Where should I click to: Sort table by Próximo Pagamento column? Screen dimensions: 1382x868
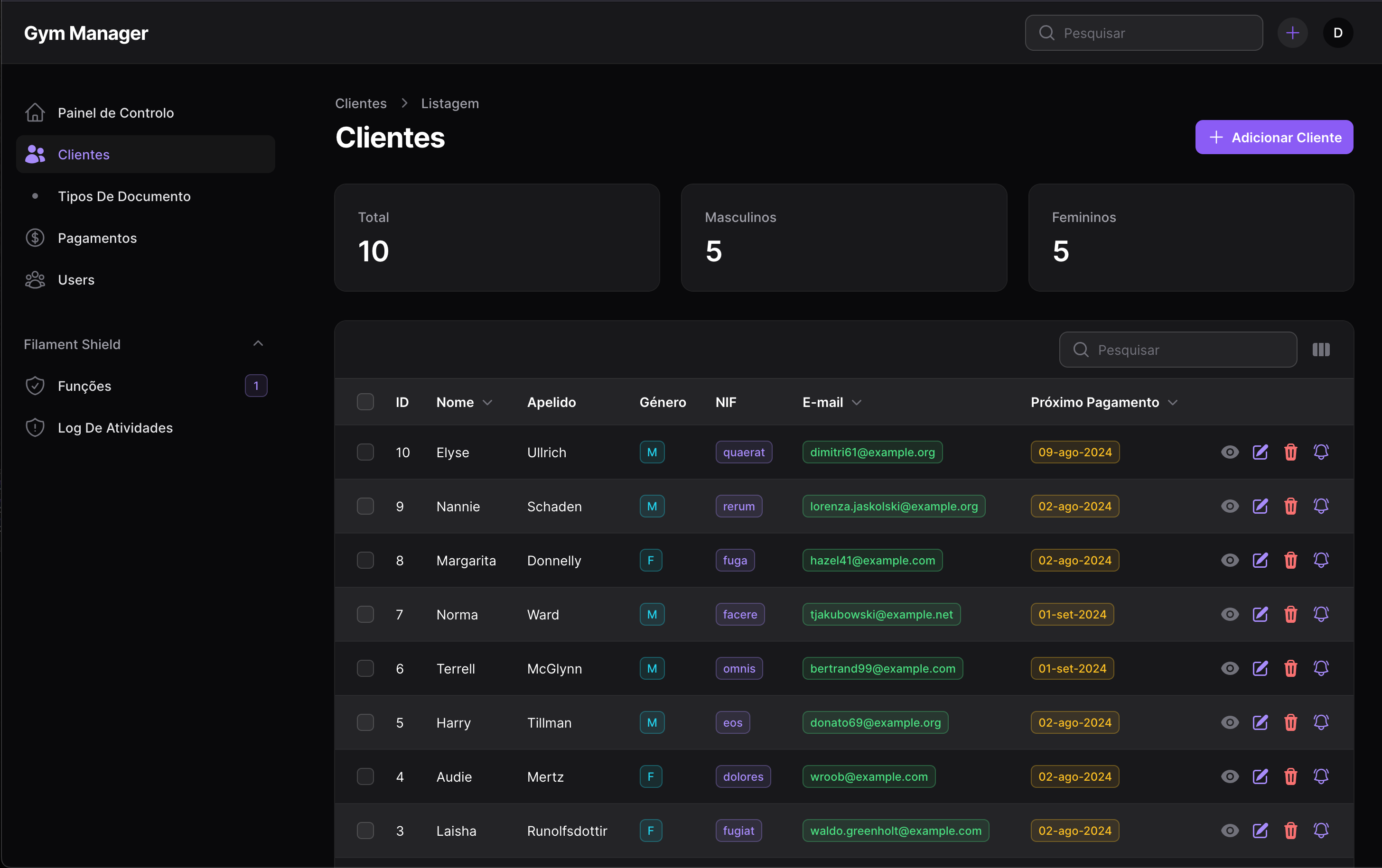1103,402
